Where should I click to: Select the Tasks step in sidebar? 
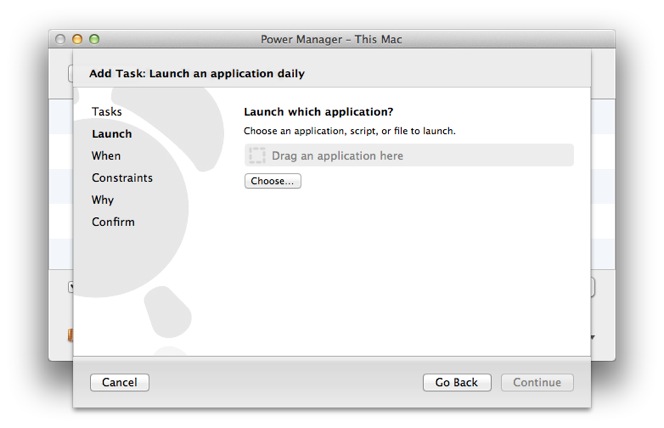(107, 112)
